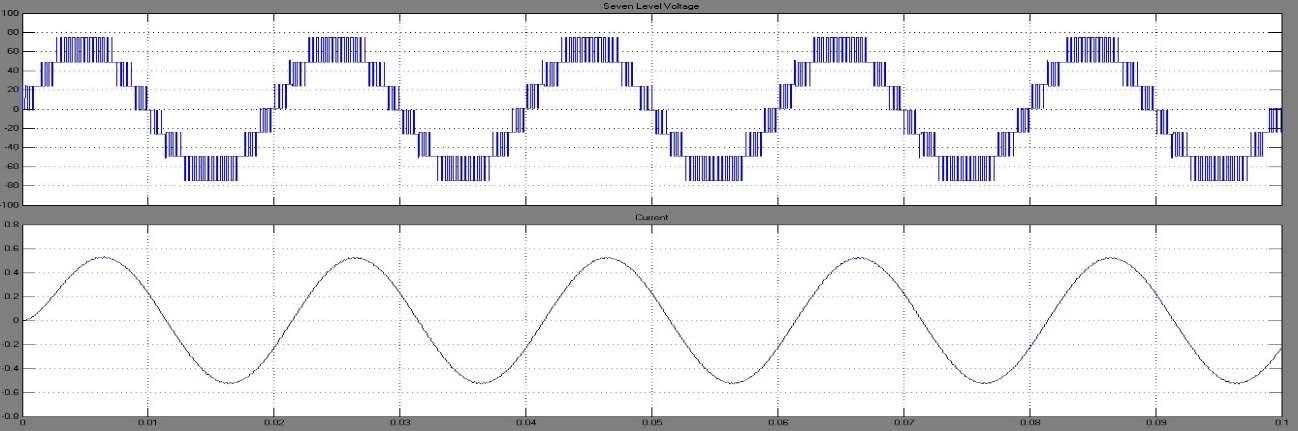Click the 0.03 time-axis tick label
1298x431 pixels.
[400, 424]
